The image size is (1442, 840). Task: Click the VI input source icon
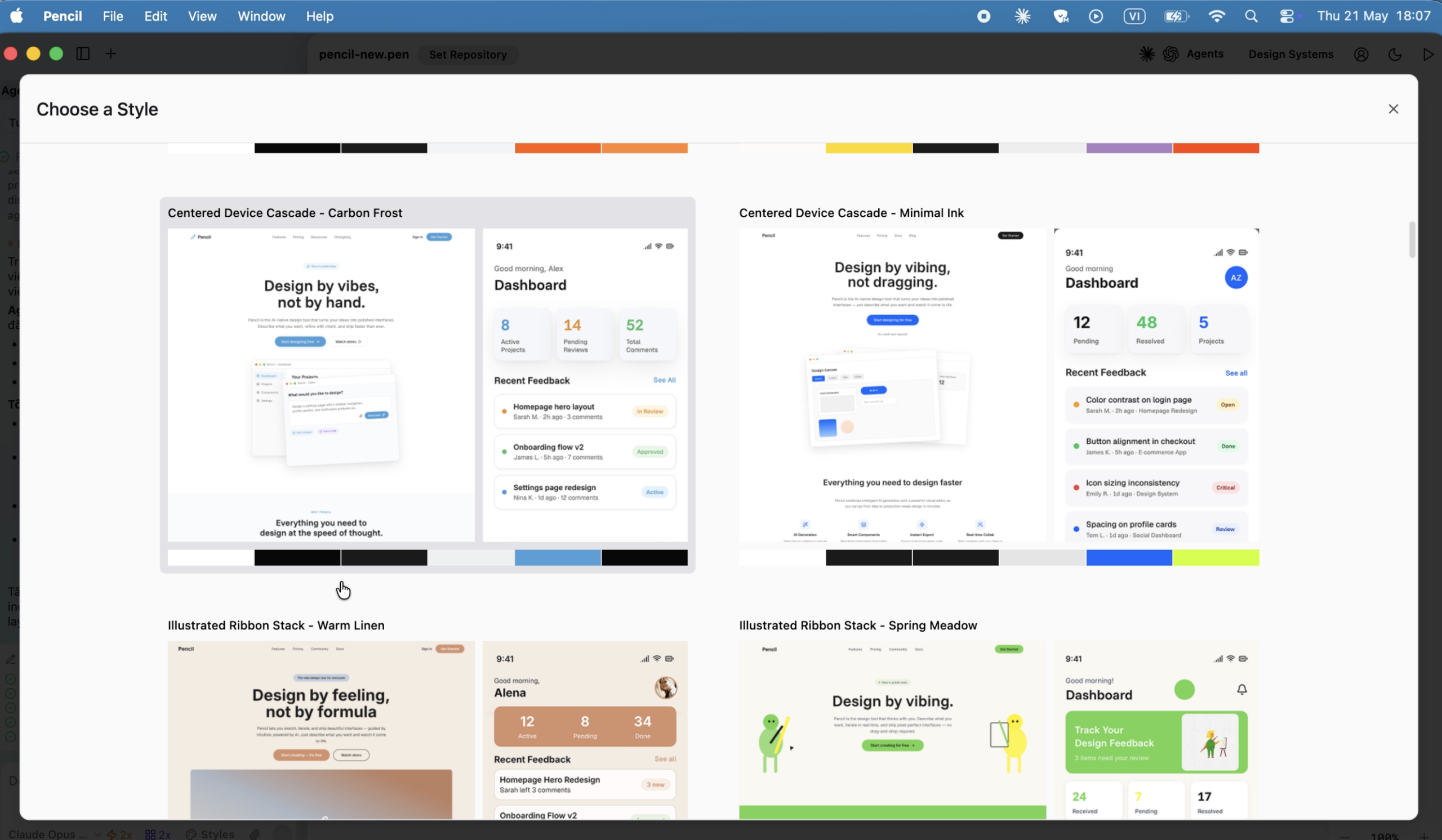point(1133,16)
